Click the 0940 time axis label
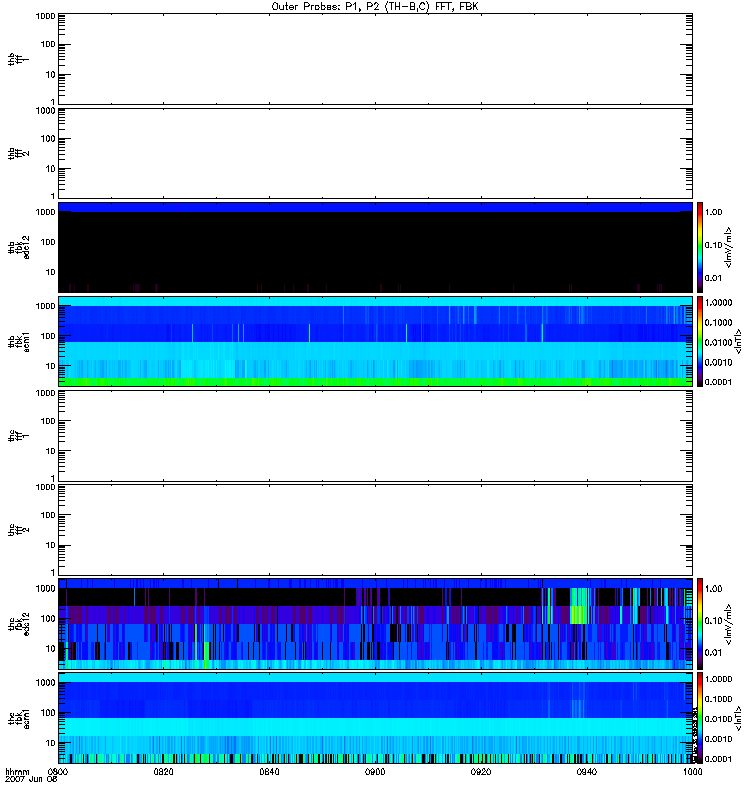 (587, 772)
